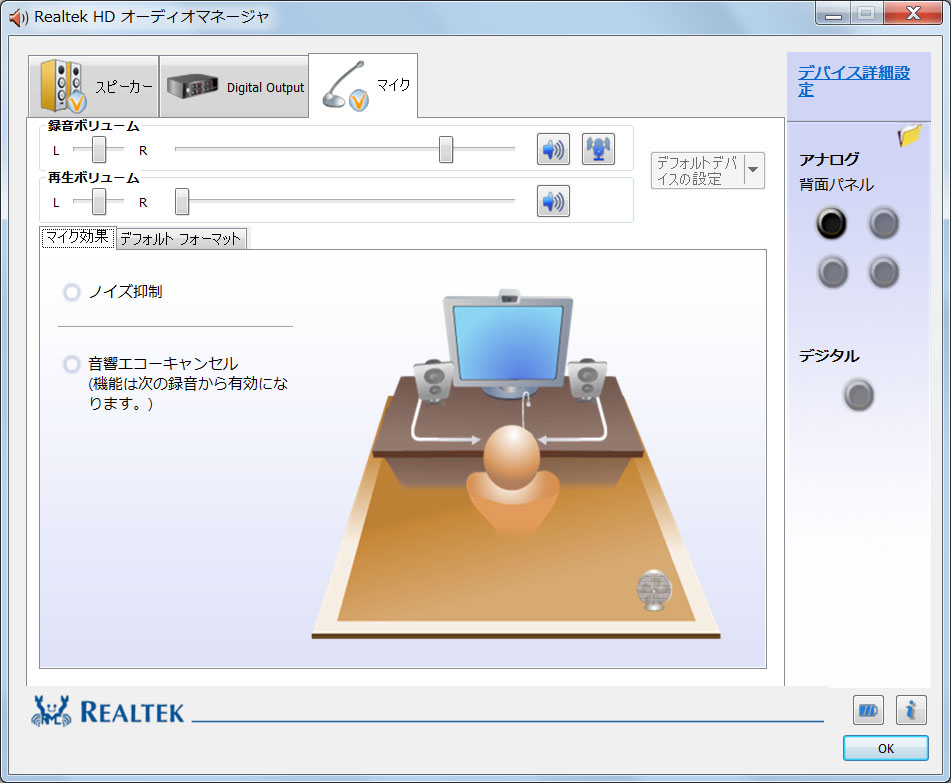Image resolution: width=951 pixels, height=783 pixels.
Task: Select the top-right gray analog jack
Action: coord(884,223)
